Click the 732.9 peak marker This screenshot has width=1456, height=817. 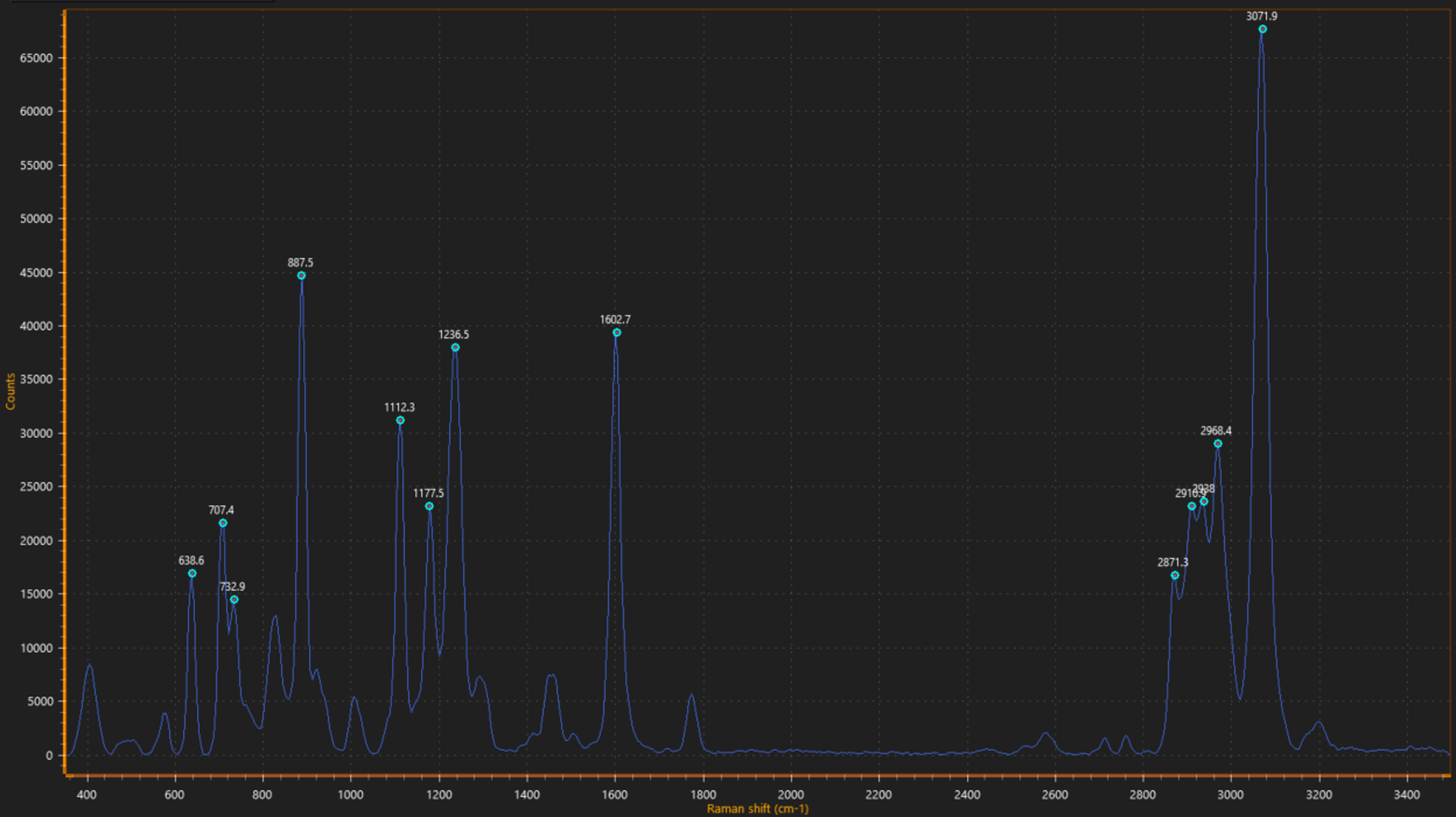(x=234, y=600)
